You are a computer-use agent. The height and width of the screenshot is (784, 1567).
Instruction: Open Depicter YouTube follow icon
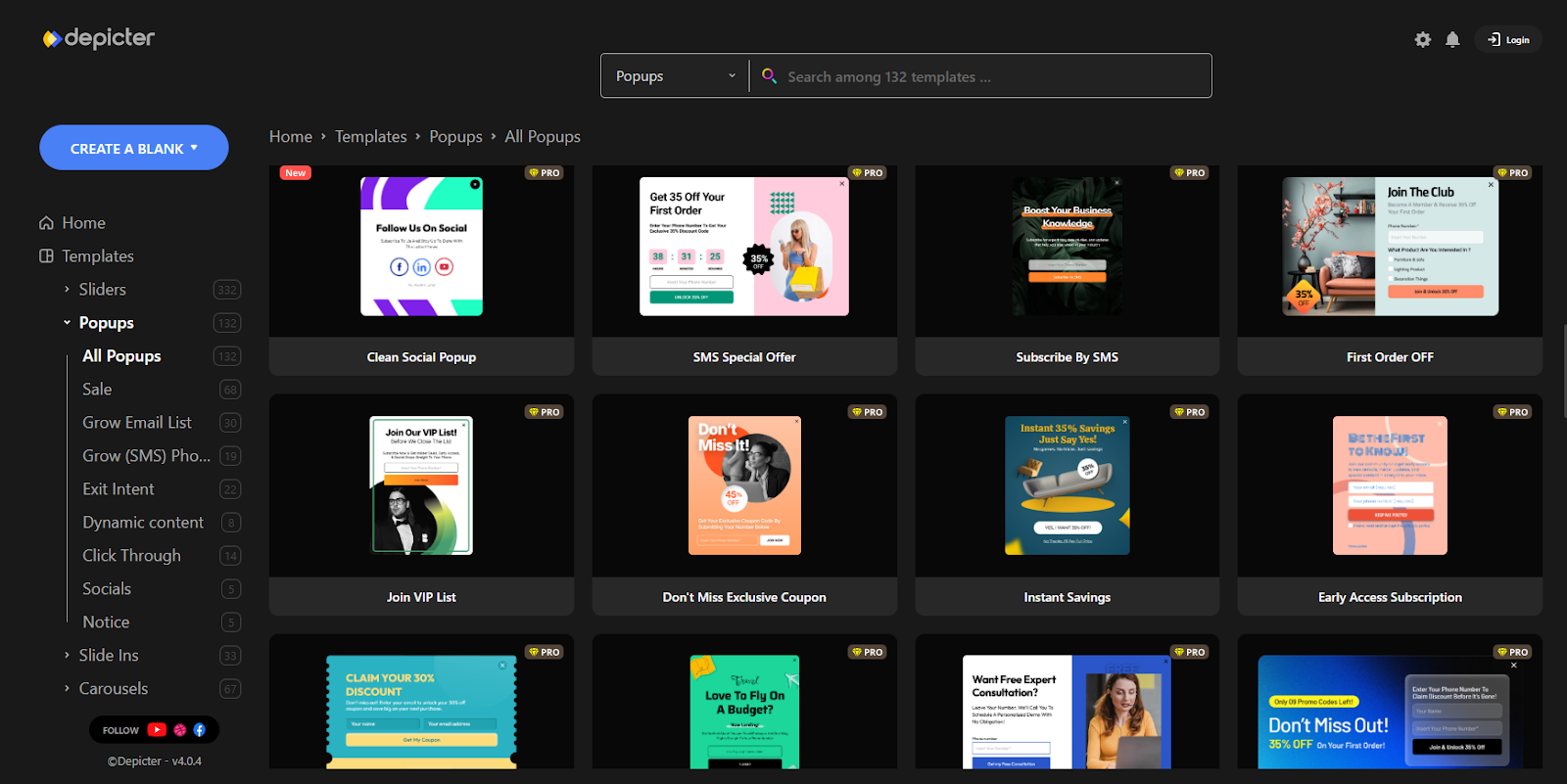point(157,729)
